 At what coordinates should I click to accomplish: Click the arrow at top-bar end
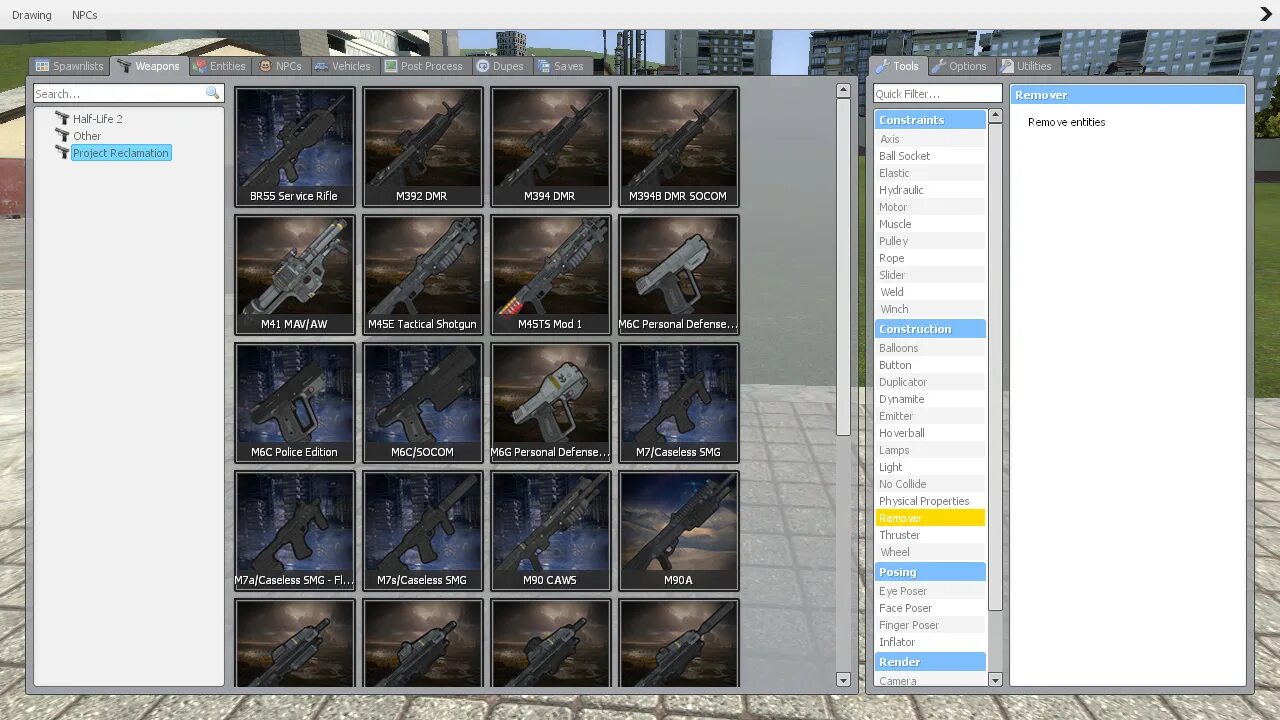1266,14
